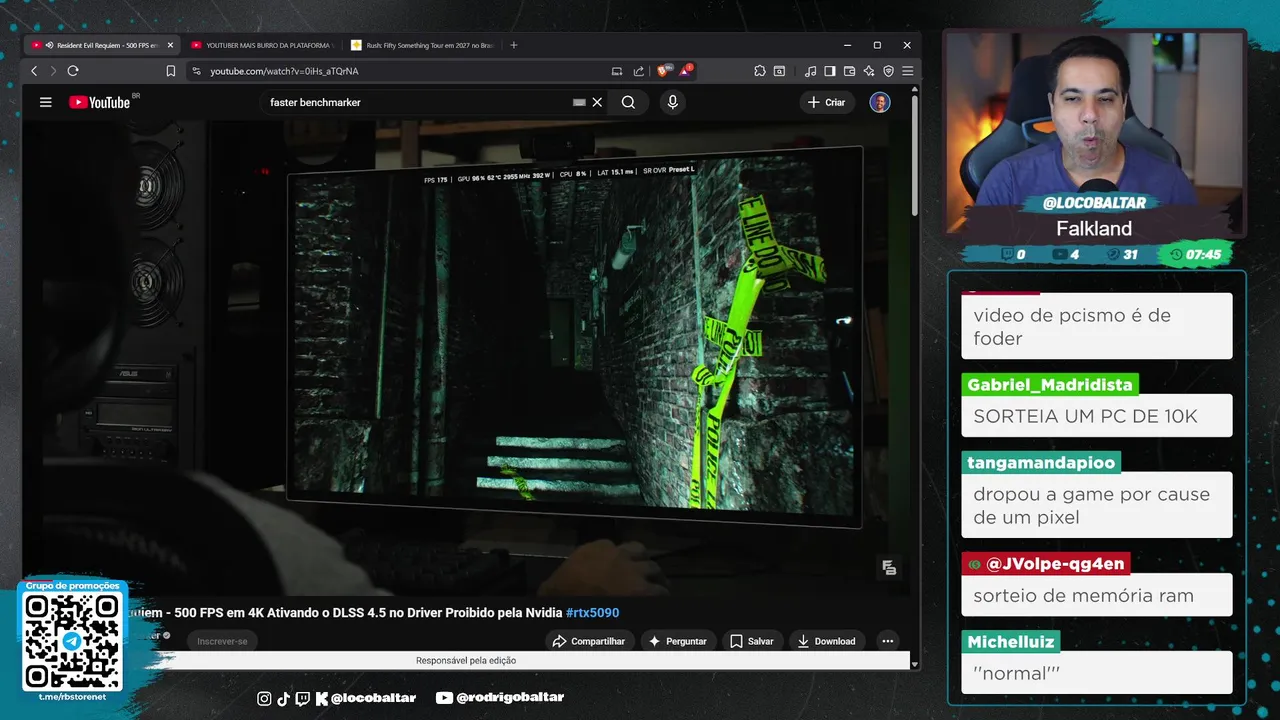1280x720 pixels.
Task: Click the @JVolpe-qg4en chat username
Action: pyautogui.click(x=1046, y=564)
